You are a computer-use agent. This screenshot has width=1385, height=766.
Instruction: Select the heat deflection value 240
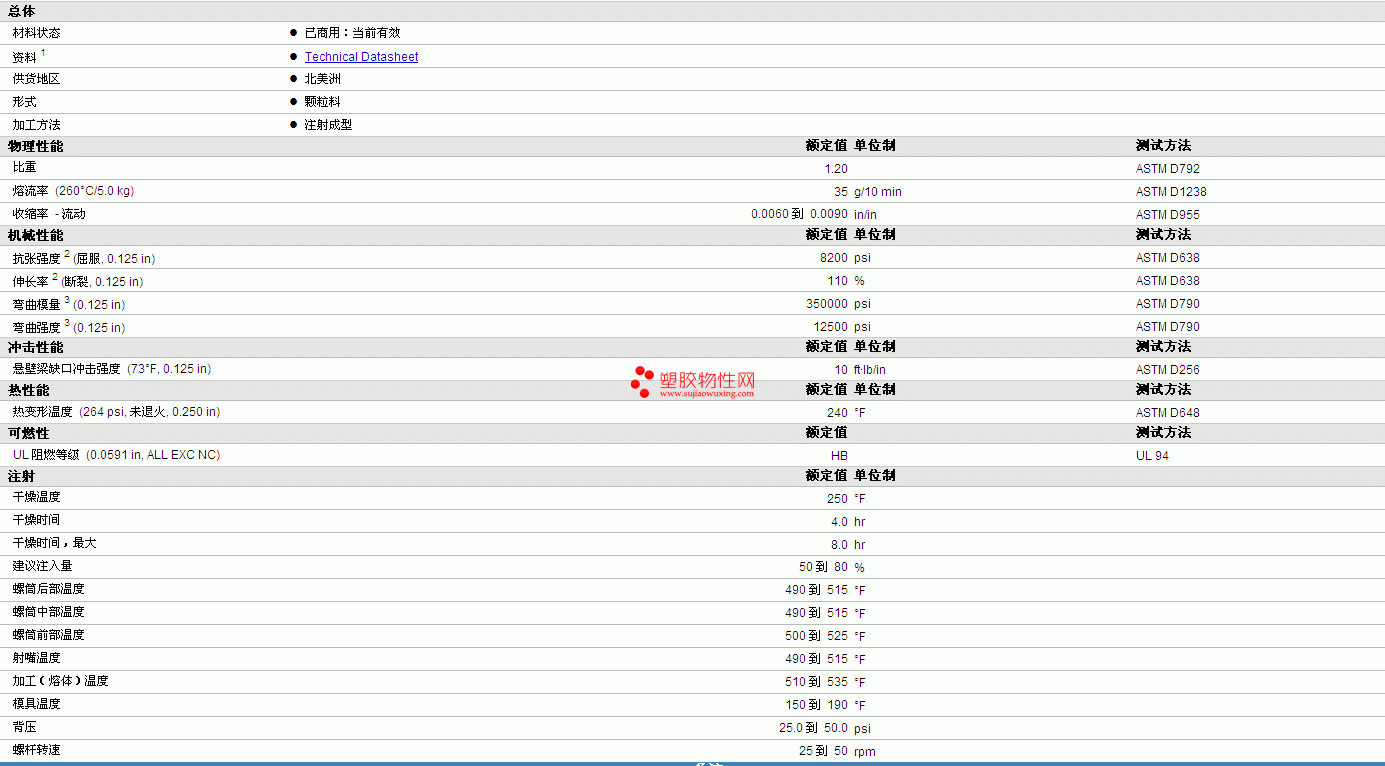coord(837,413)
